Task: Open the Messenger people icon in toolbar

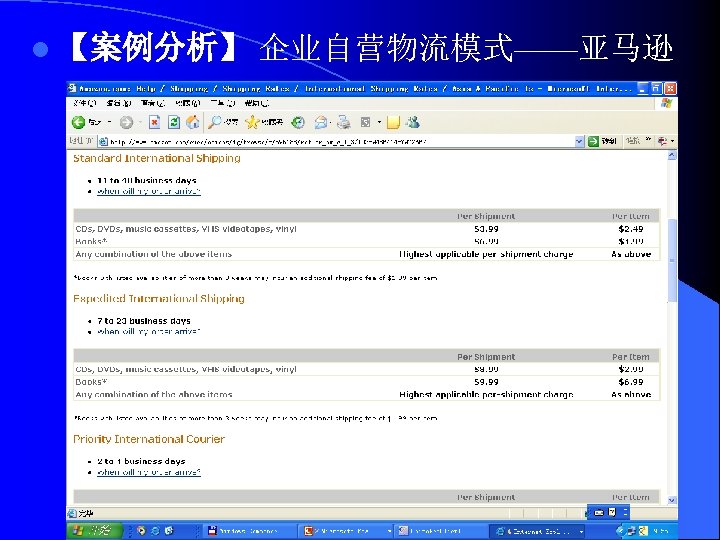Action: click(413, 122)
